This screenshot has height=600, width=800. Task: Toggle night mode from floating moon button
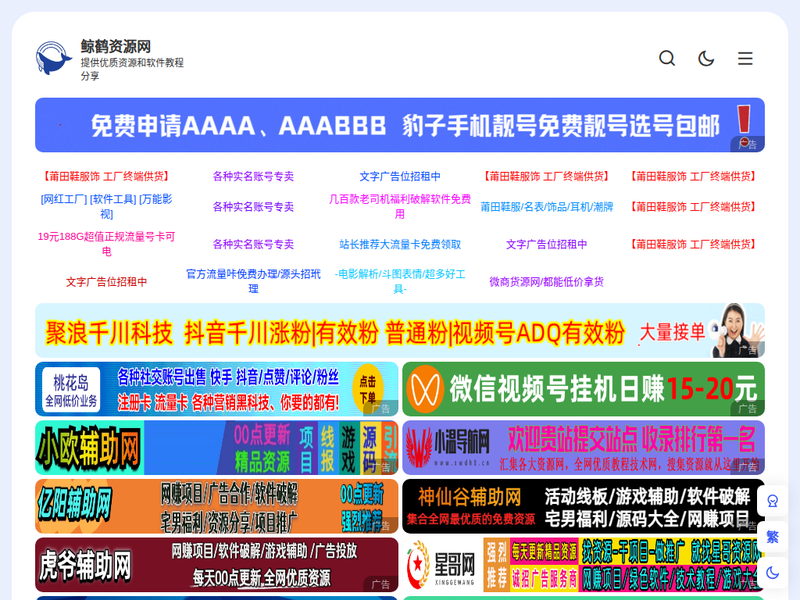772,573
